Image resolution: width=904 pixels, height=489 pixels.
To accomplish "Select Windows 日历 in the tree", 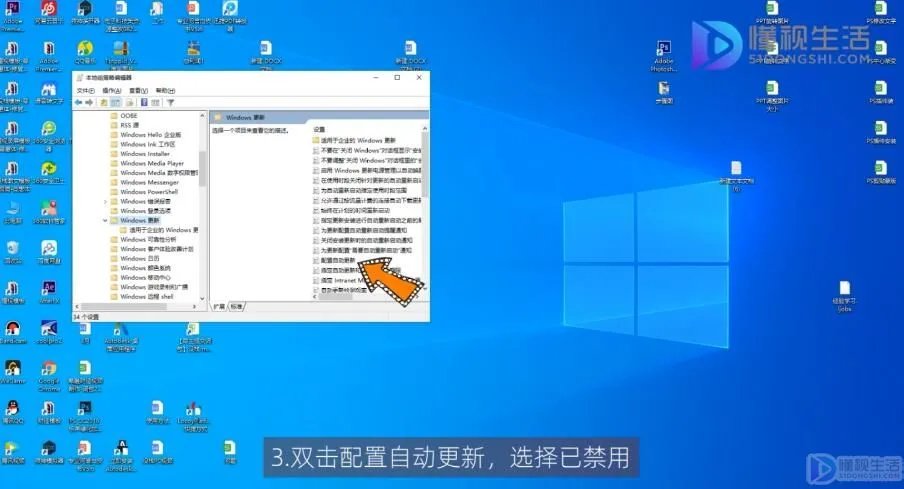I will click(134, 258).
